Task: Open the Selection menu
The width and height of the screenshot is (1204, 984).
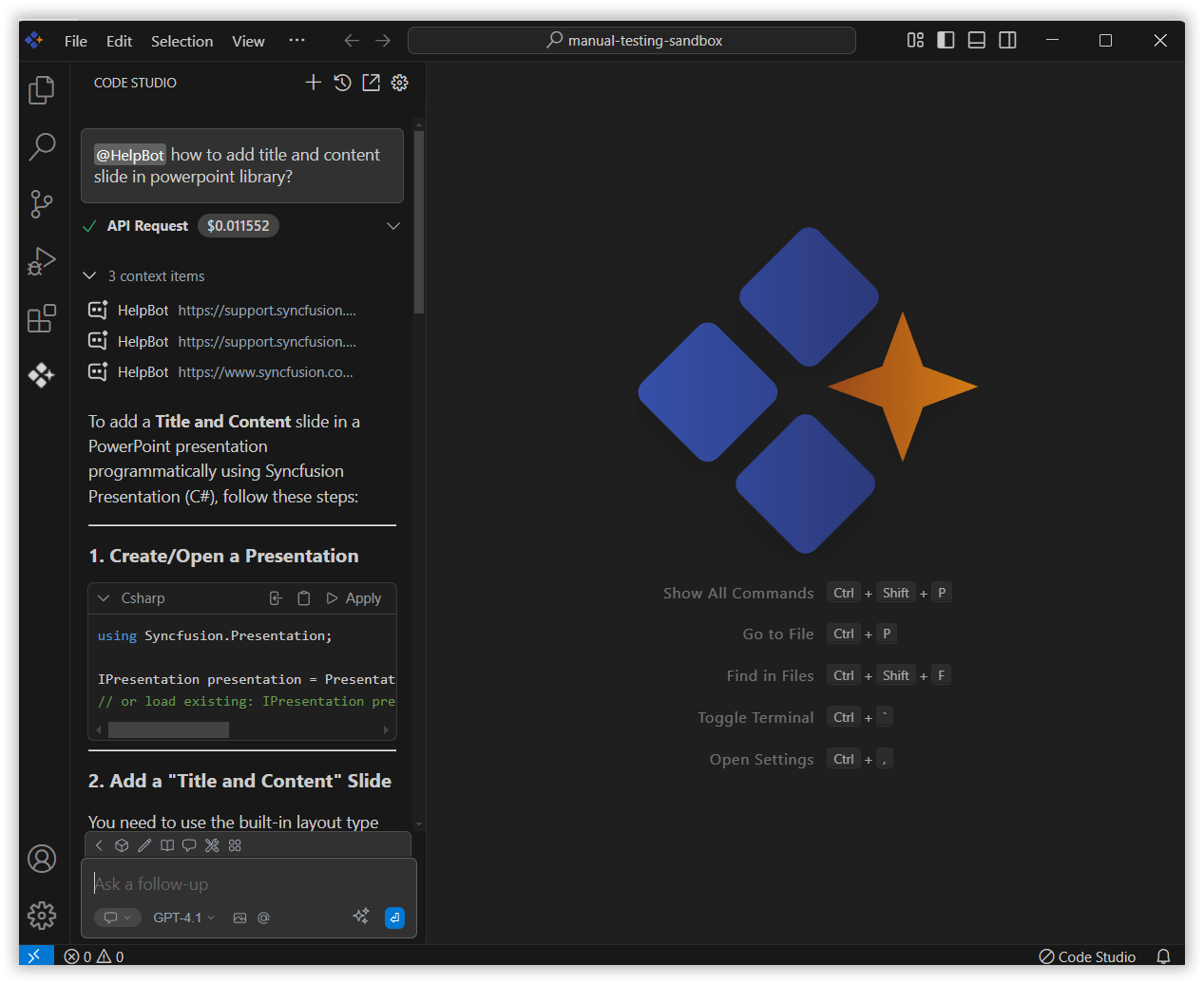Action: click(182, 41)
